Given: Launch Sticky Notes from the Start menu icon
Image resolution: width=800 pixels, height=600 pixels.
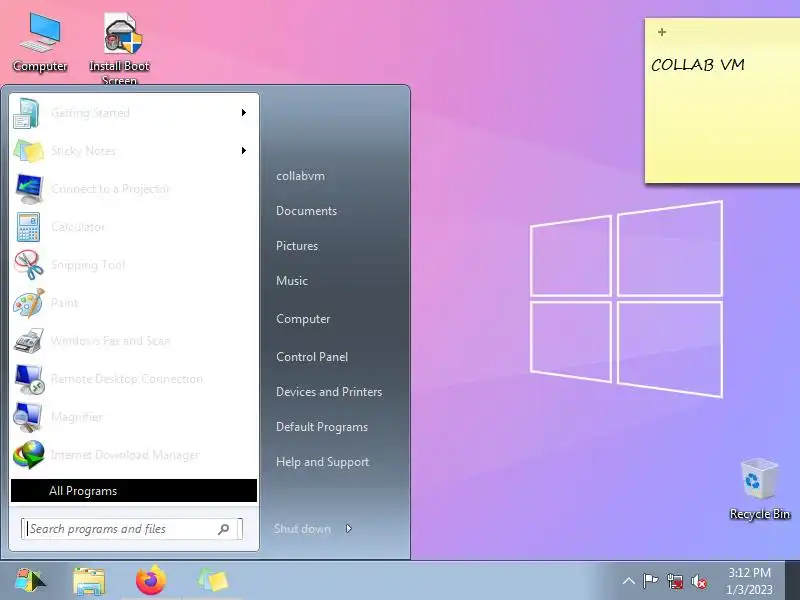Looking at the screenshot, I should point(29,151).
